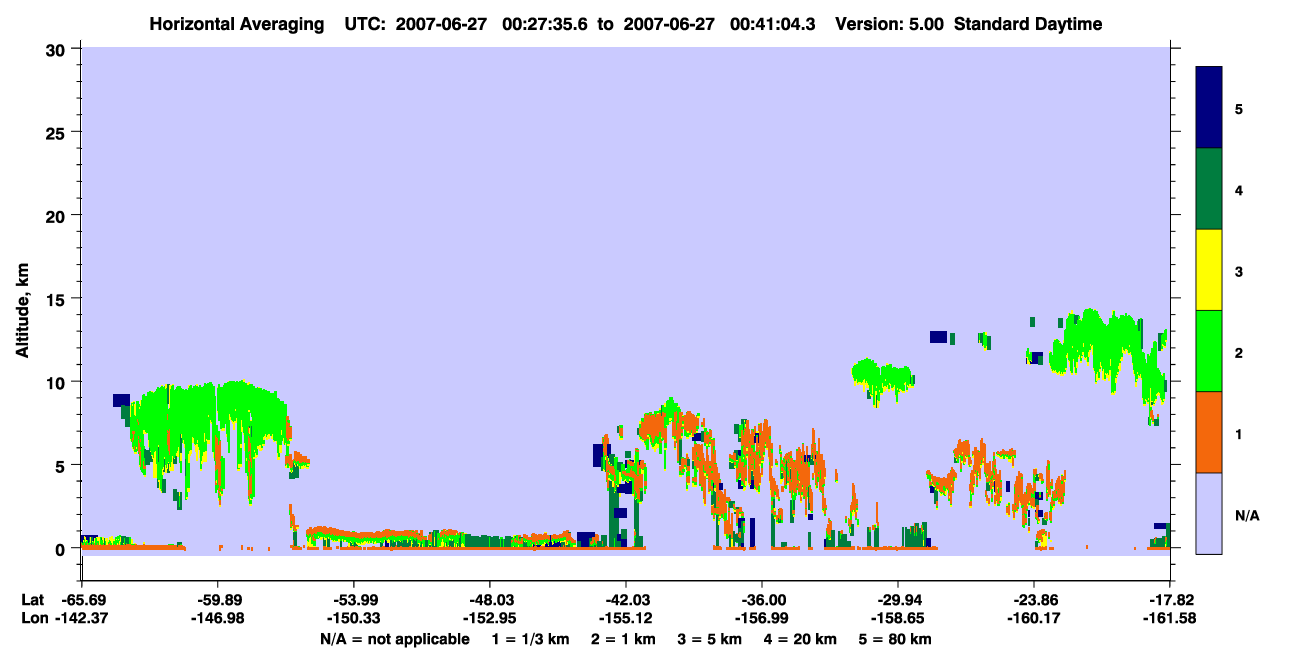
Task: Click the '4 = 20 km' legend note
Action: coord(798,639)
